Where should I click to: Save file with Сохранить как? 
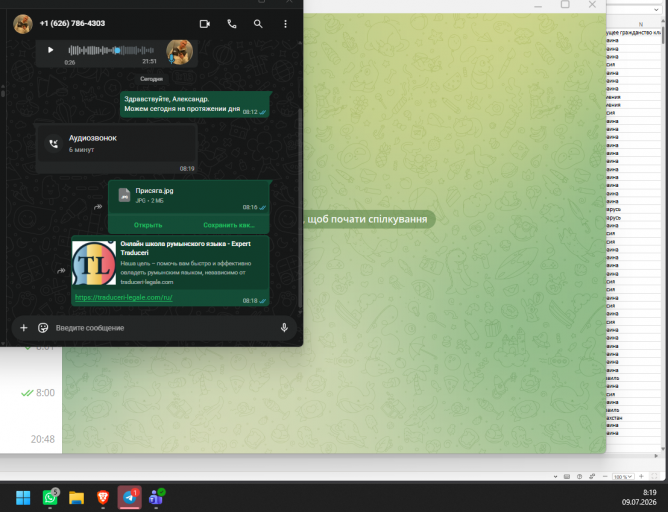[x=229, y=225]
